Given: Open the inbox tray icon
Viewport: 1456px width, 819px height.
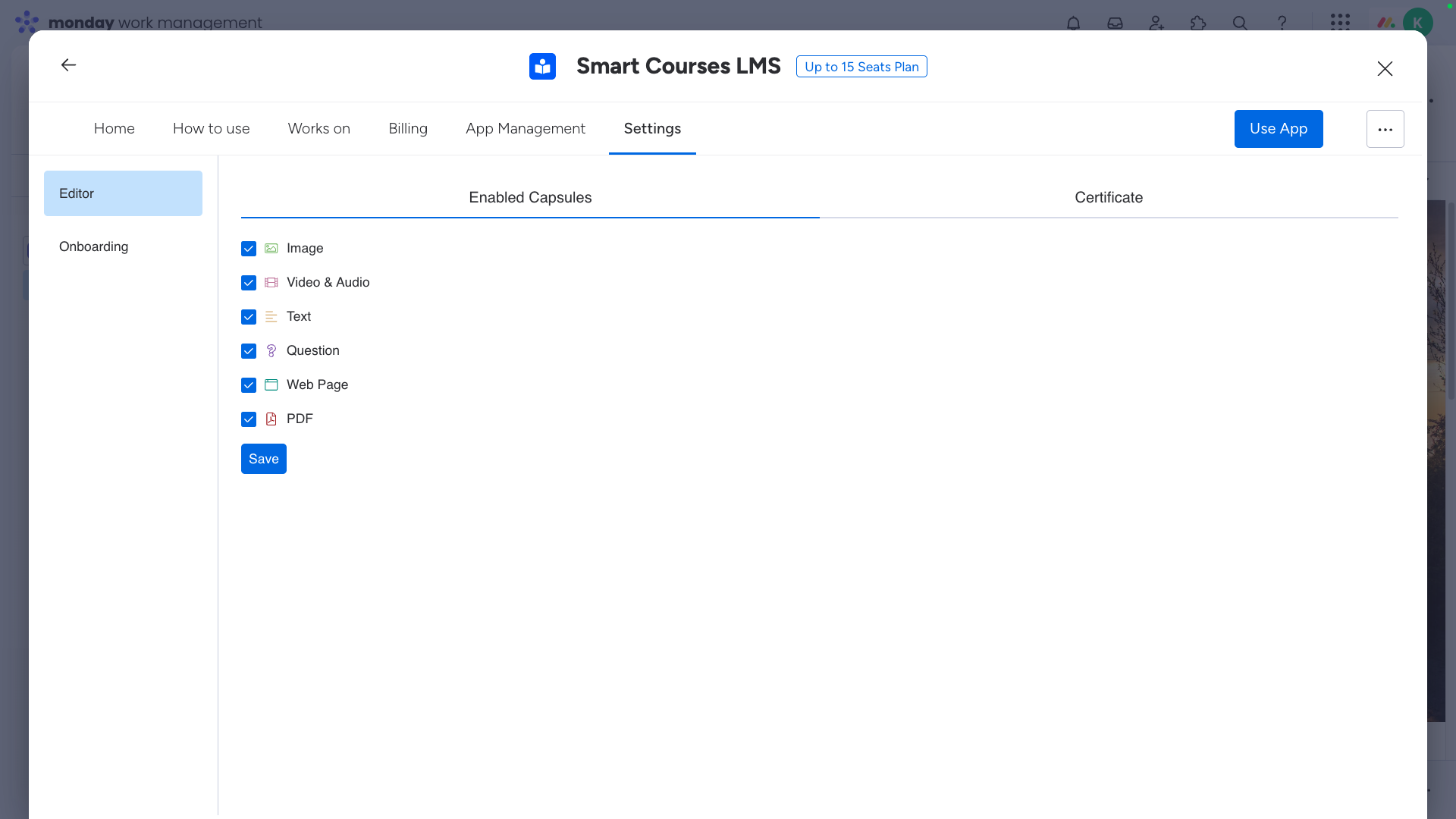Looking at the screenshot, I should 1115,23.
